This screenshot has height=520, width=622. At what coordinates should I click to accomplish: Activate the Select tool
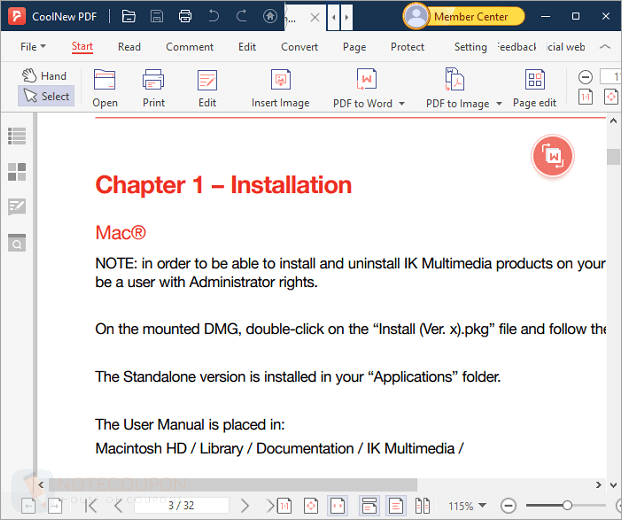46,96
